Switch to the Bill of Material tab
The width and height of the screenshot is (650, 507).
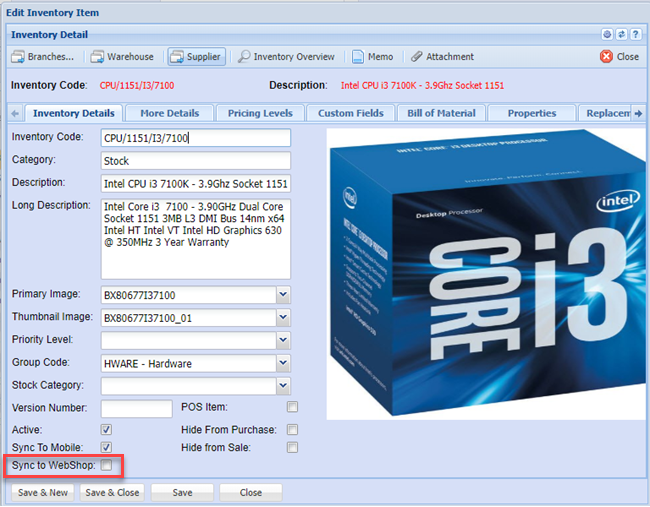(441, 113)
